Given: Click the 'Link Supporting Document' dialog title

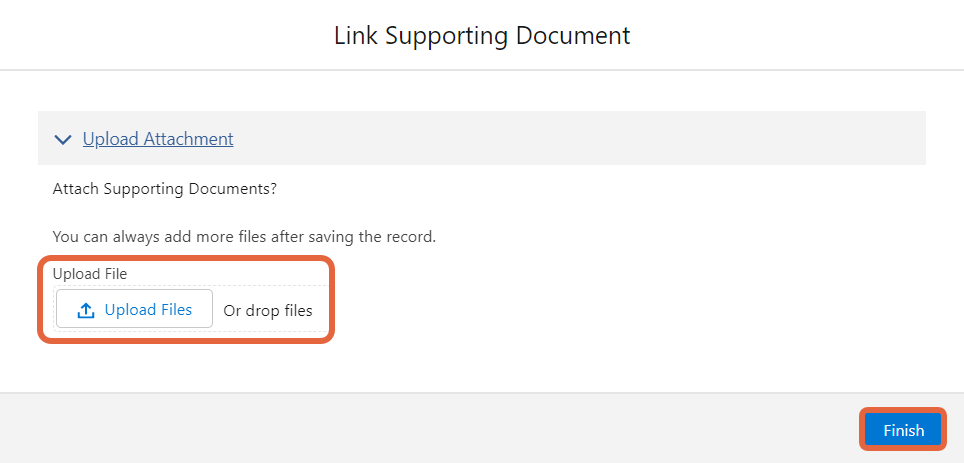Looking at the screenshot, I should [482, 36].
